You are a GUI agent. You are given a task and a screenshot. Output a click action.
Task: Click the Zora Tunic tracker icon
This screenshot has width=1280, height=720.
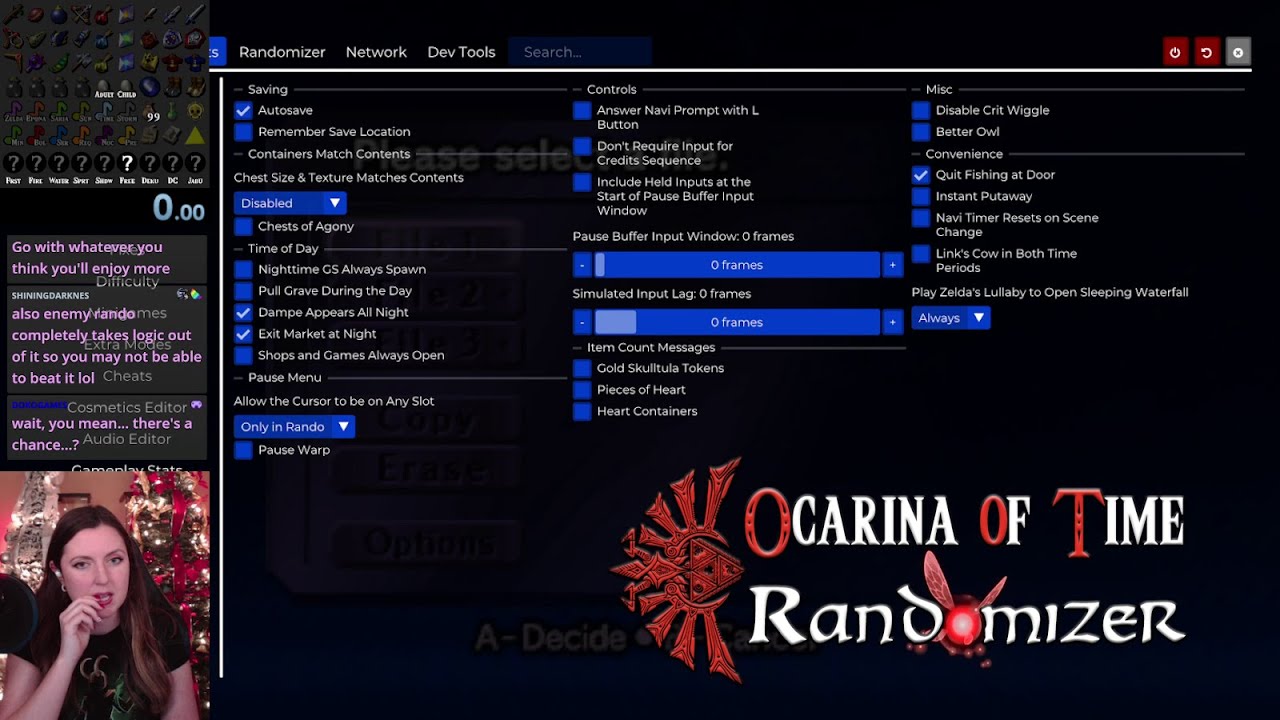(x=195, y=62)
